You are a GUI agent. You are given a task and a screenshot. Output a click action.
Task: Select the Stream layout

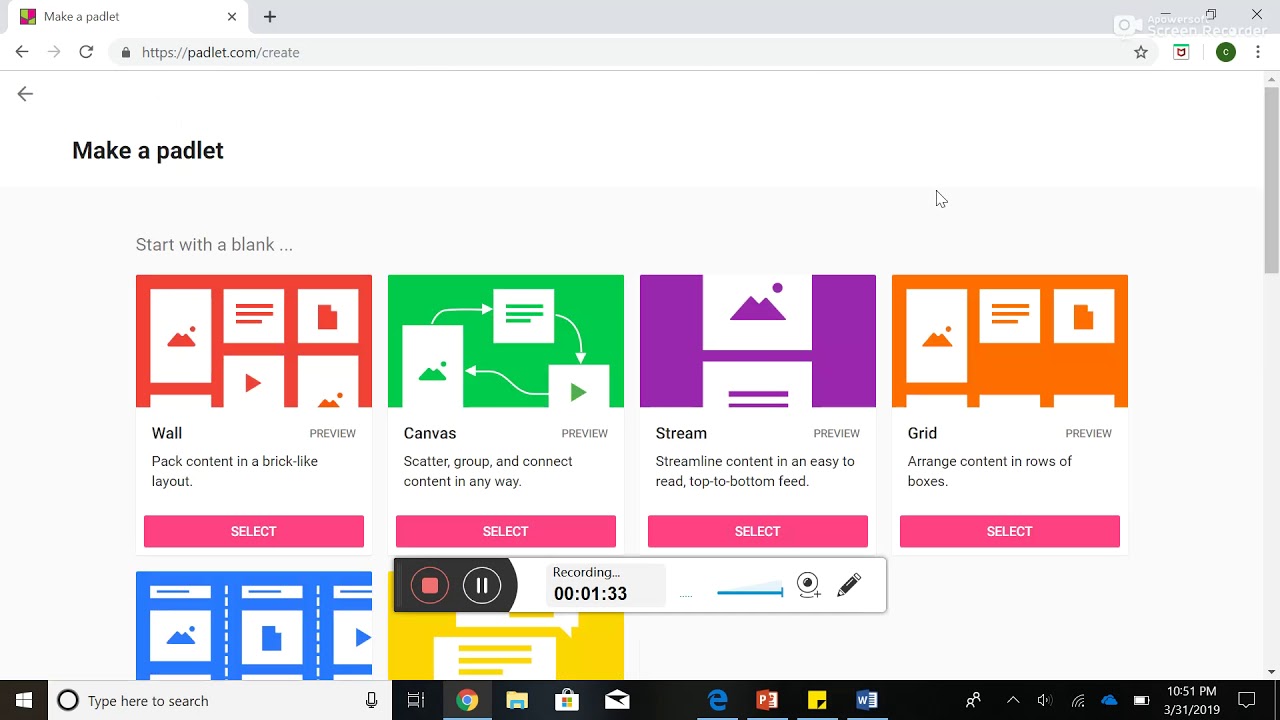[x=758, y=531]
